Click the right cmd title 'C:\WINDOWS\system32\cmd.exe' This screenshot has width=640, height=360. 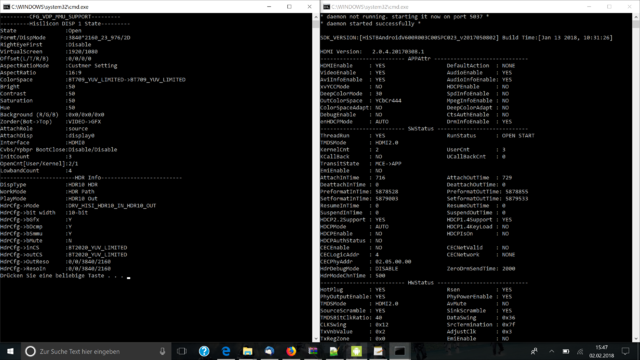[370, 7]
